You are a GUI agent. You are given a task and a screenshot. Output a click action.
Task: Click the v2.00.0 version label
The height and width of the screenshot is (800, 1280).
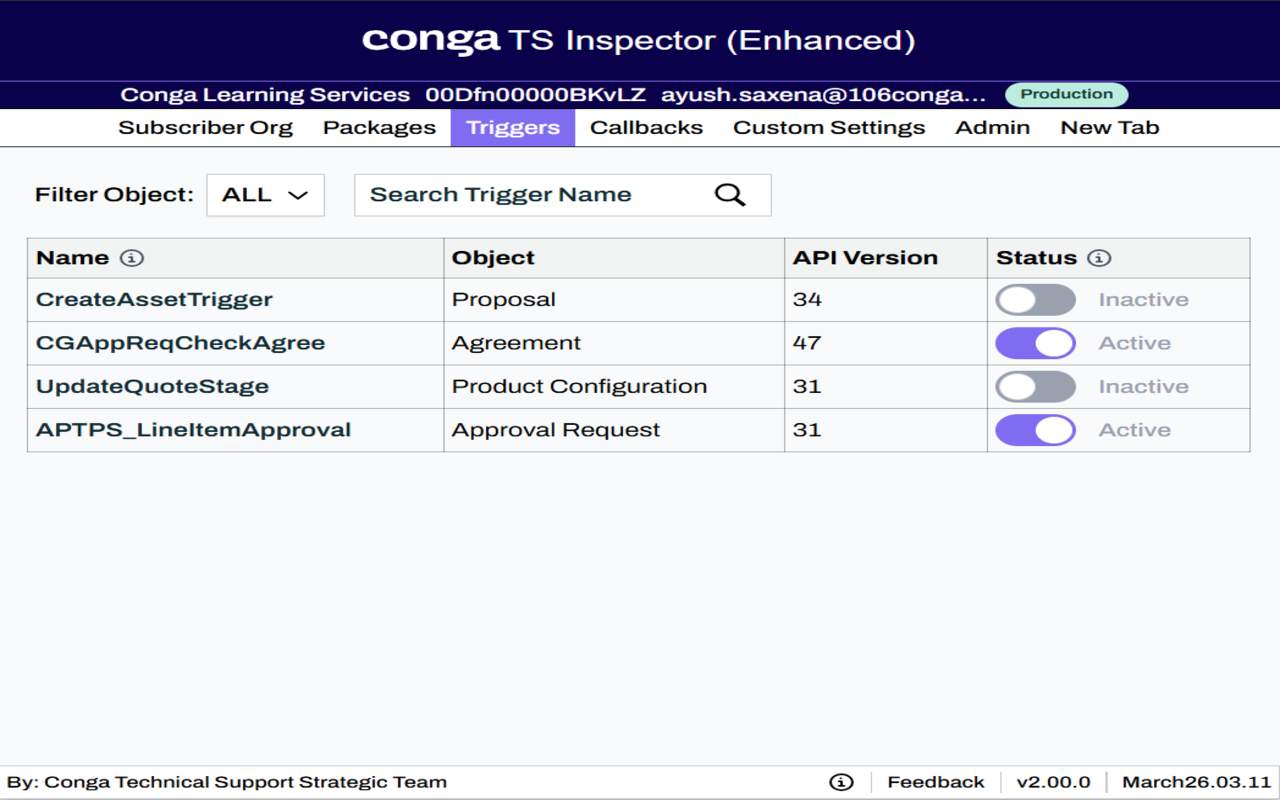click(1054, 782)
